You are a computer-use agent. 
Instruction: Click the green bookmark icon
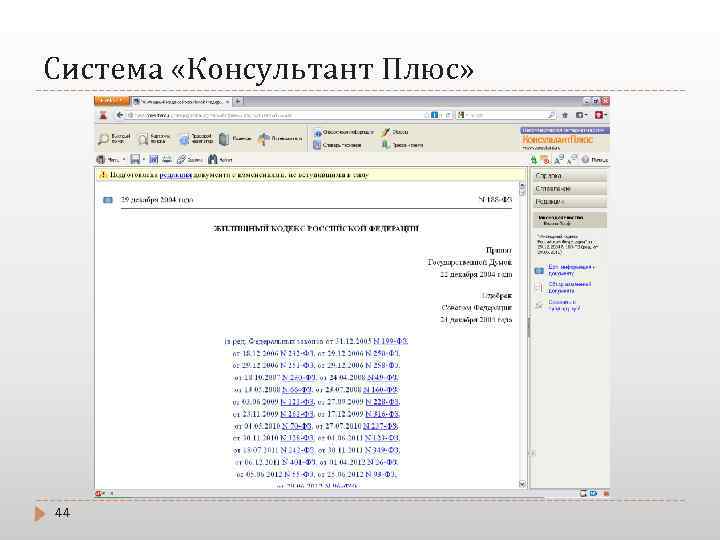click(534, 159)
